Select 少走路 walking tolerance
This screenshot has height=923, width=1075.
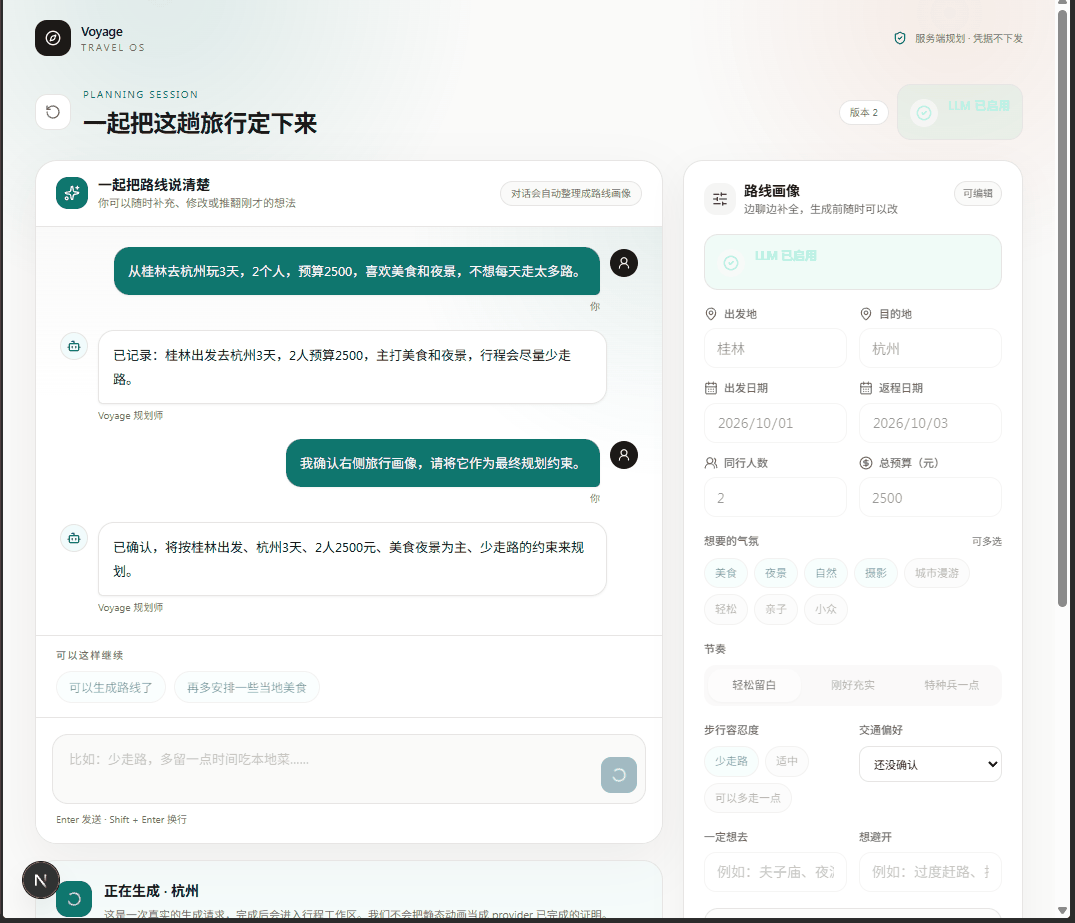pyautogui.click(x=731, y=761)
